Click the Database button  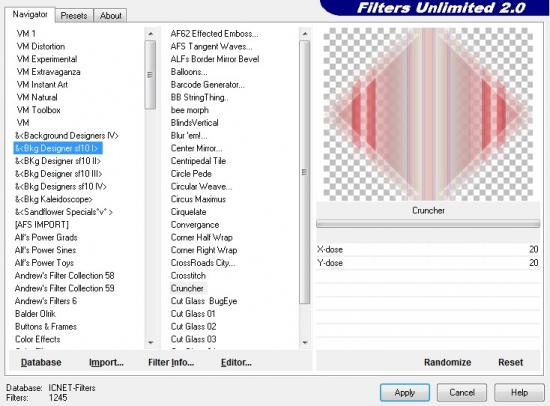pos(41,362)
